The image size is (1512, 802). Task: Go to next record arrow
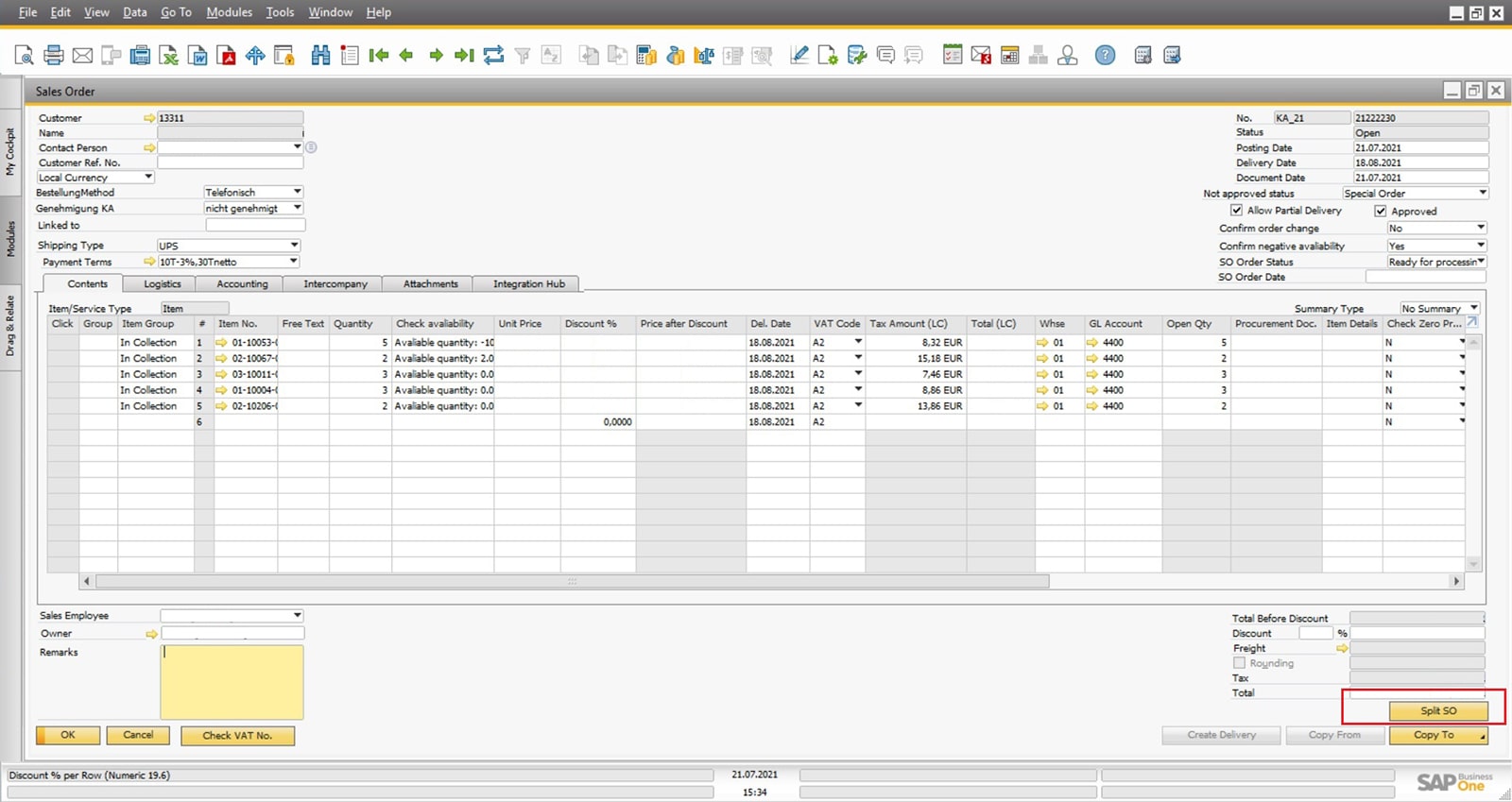(x=436, y=56)
